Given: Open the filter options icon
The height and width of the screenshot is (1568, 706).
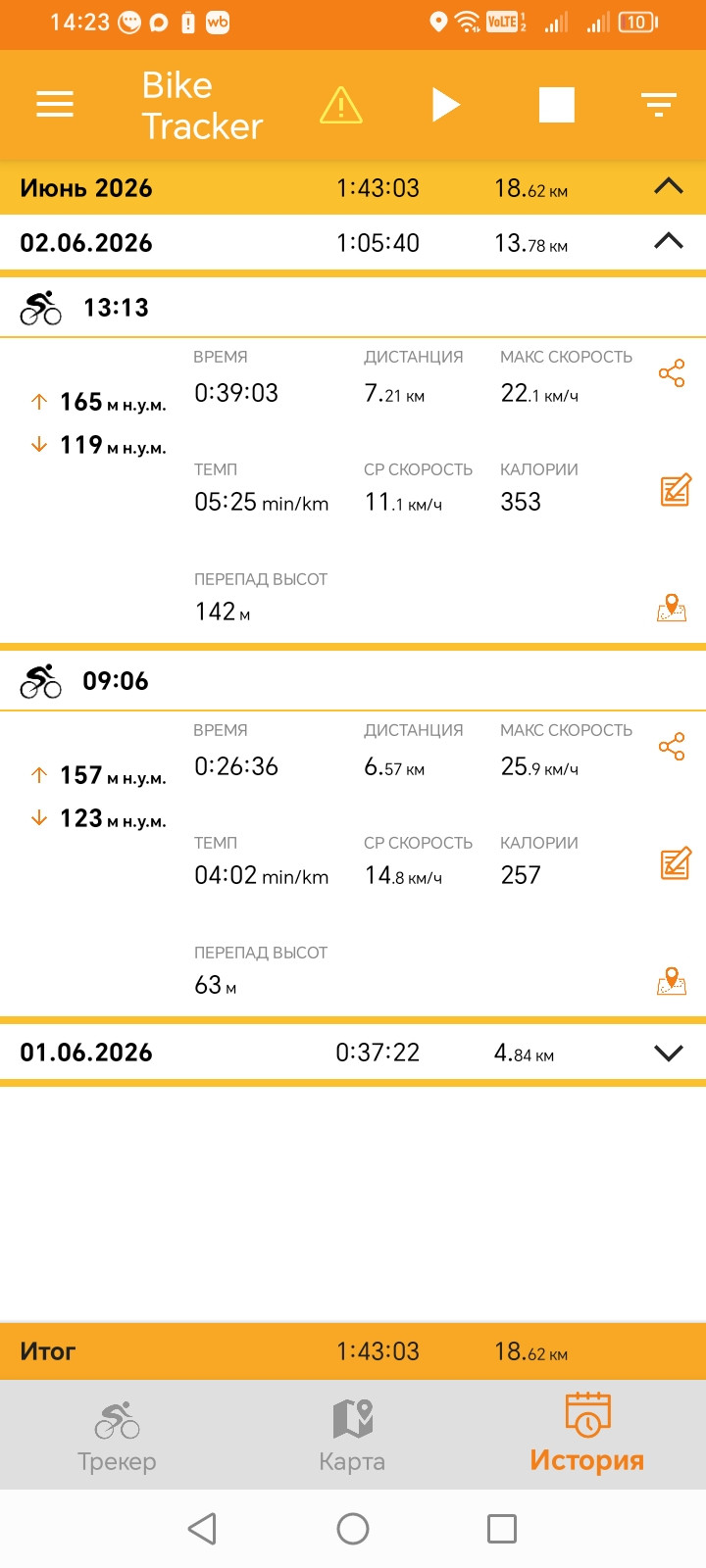Looking at the screenshot, I should coord(659,105).
